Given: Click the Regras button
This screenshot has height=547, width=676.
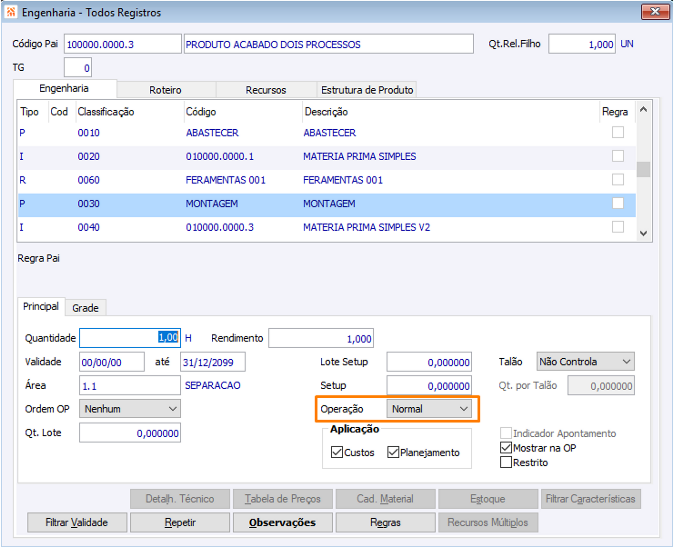Looking at the screenshot, I should click(385, 522).
